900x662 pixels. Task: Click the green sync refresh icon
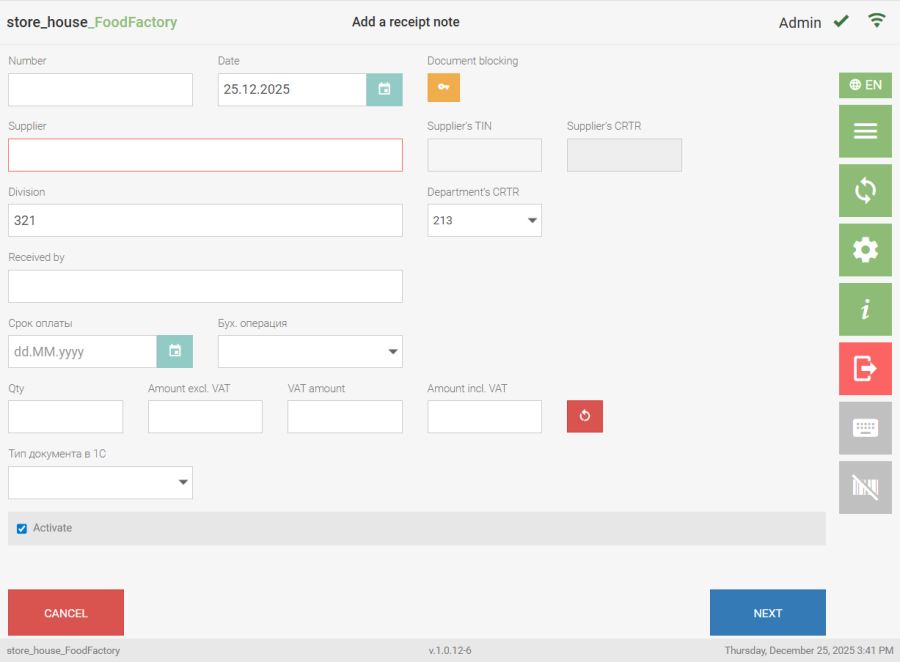point(865,191)
